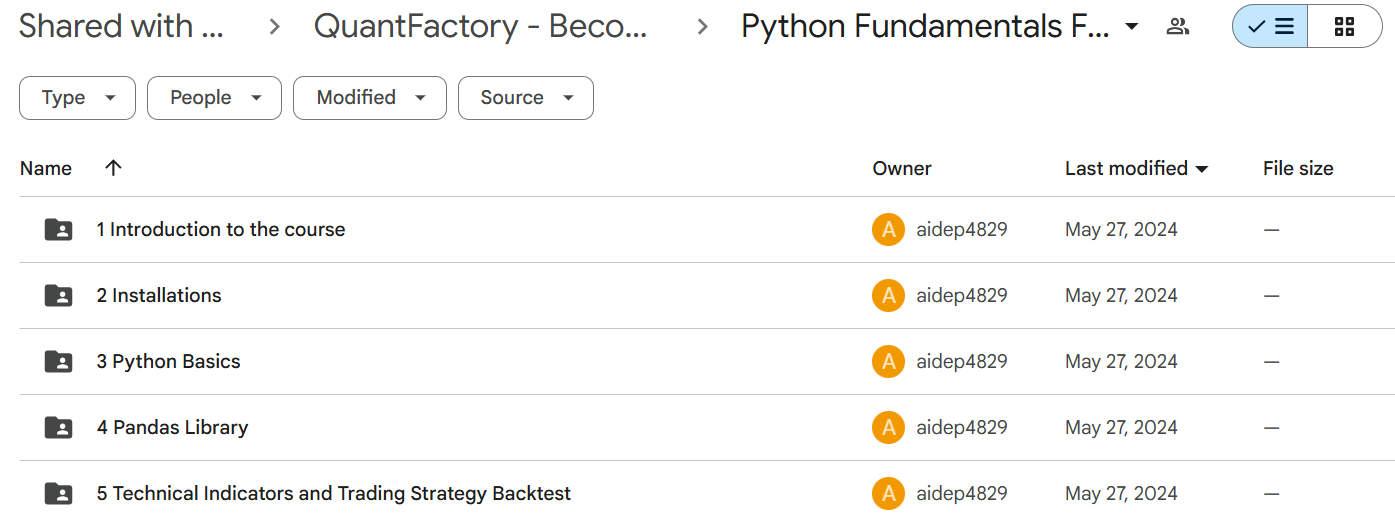The width and height of the screenshot is (1395, 524).
Task: Open Python Fundamentals folder options dropdown arrow
Action: 1132,27
